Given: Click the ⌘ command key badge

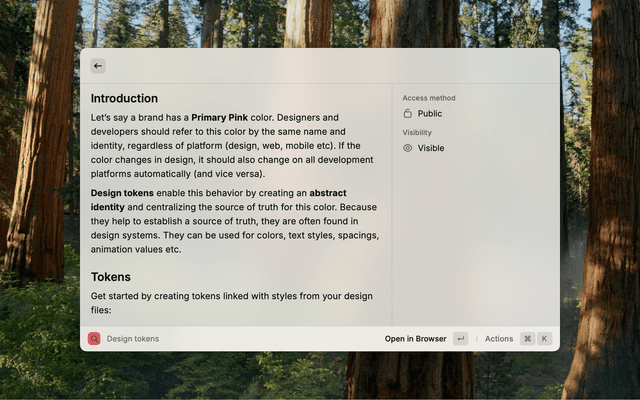Looking at the screenshot, I should [x=527, y=339].
